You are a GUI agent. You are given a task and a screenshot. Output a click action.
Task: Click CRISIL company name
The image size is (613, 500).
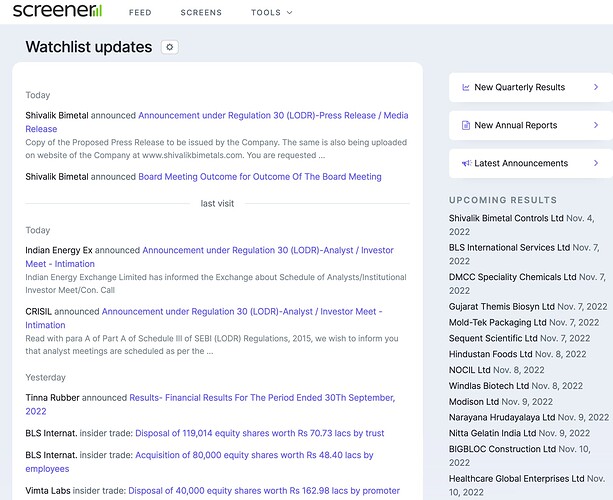tap(38, 312)
